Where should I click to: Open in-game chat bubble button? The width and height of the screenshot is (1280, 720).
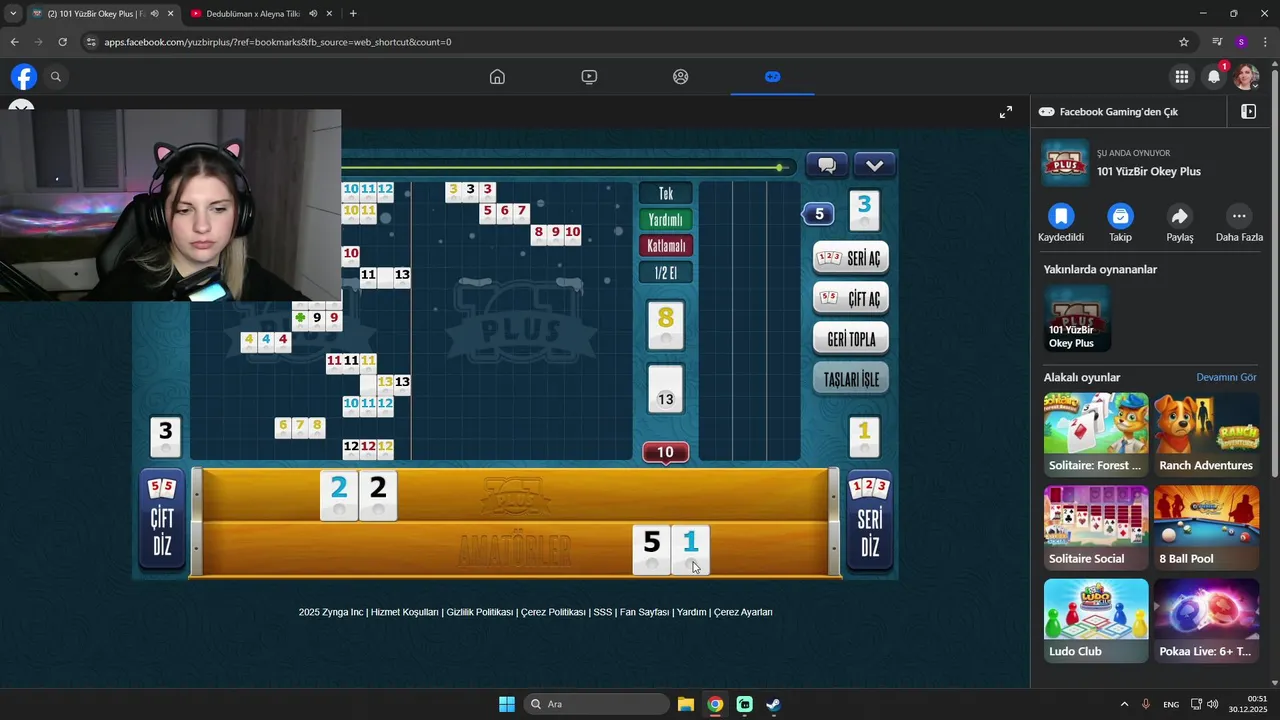[827, 166]
